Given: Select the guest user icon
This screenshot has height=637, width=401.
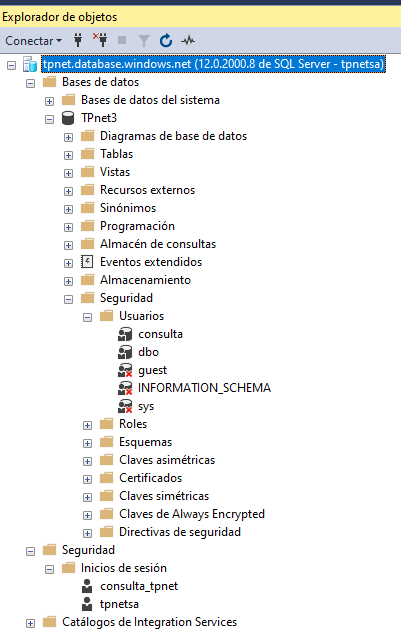Looking at the screenshot, I should pyautogui.click(x=125, y=370).
